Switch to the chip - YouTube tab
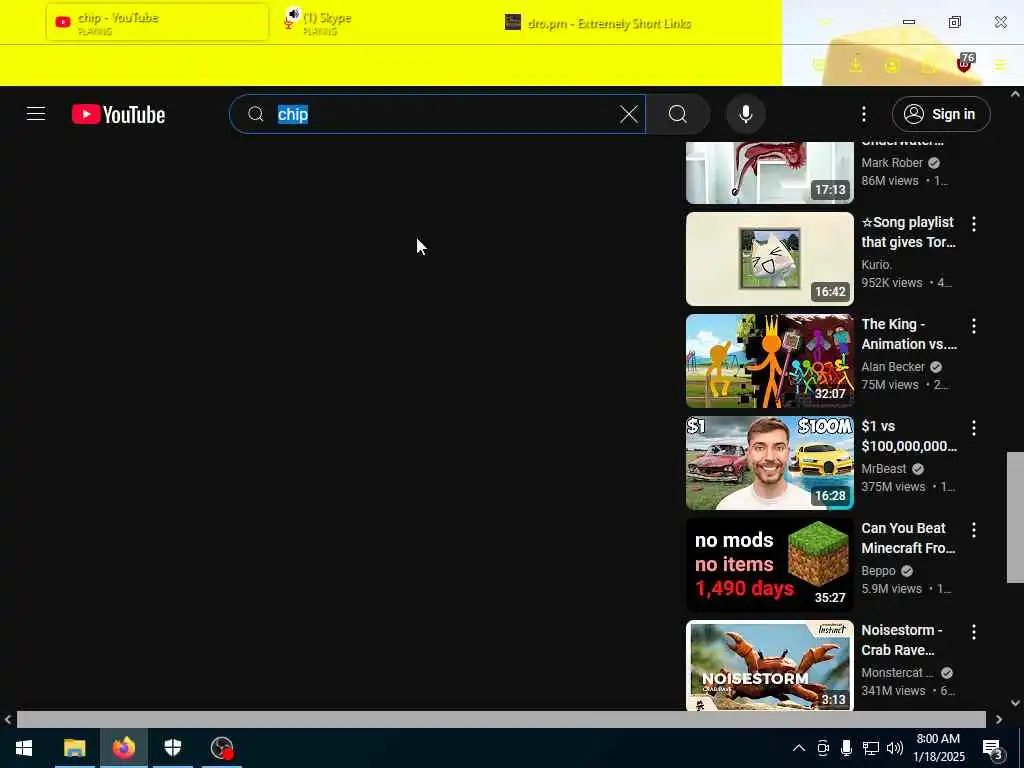 [x=157, y=22]
